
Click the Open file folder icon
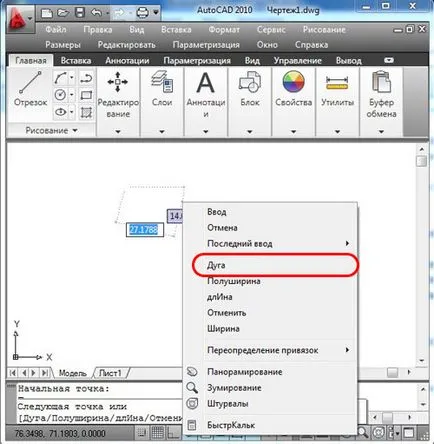pos(63,13)
